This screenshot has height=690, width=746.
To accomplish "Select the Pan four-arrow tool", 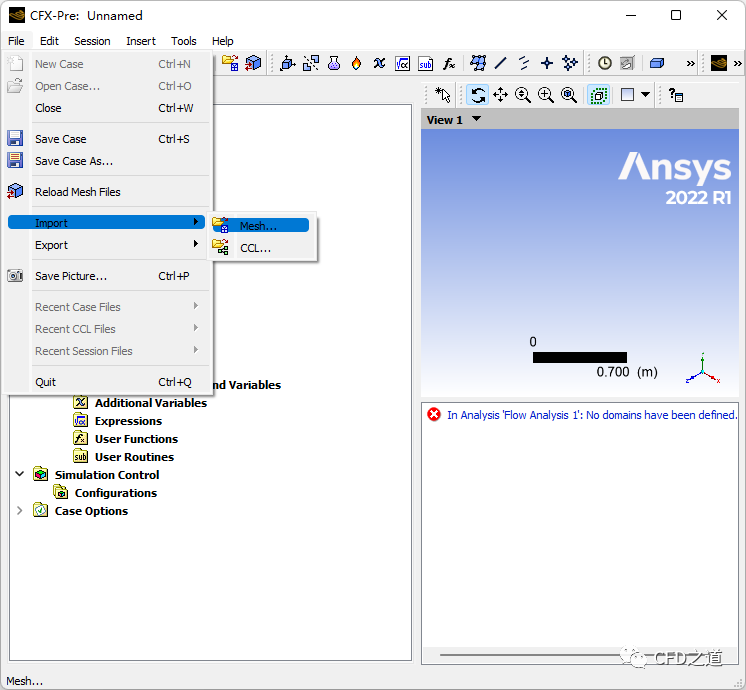I will coord(501,95).
